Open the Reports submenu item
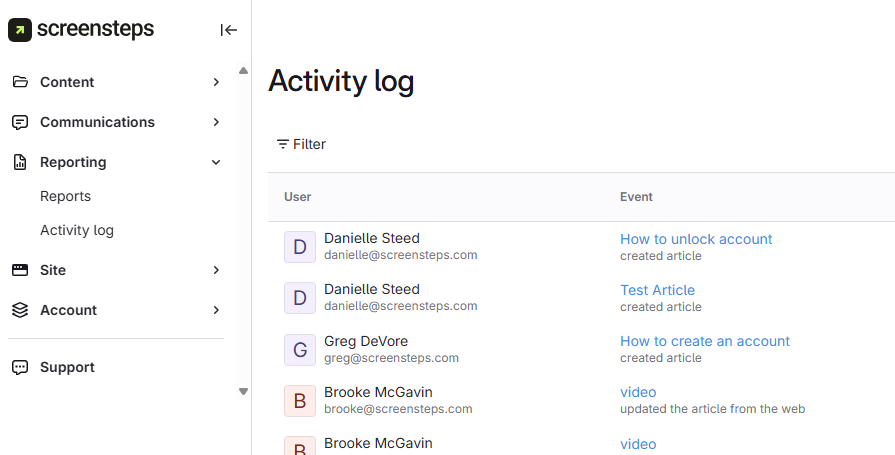Screen dimensions: 895x455 click(65, 196)
